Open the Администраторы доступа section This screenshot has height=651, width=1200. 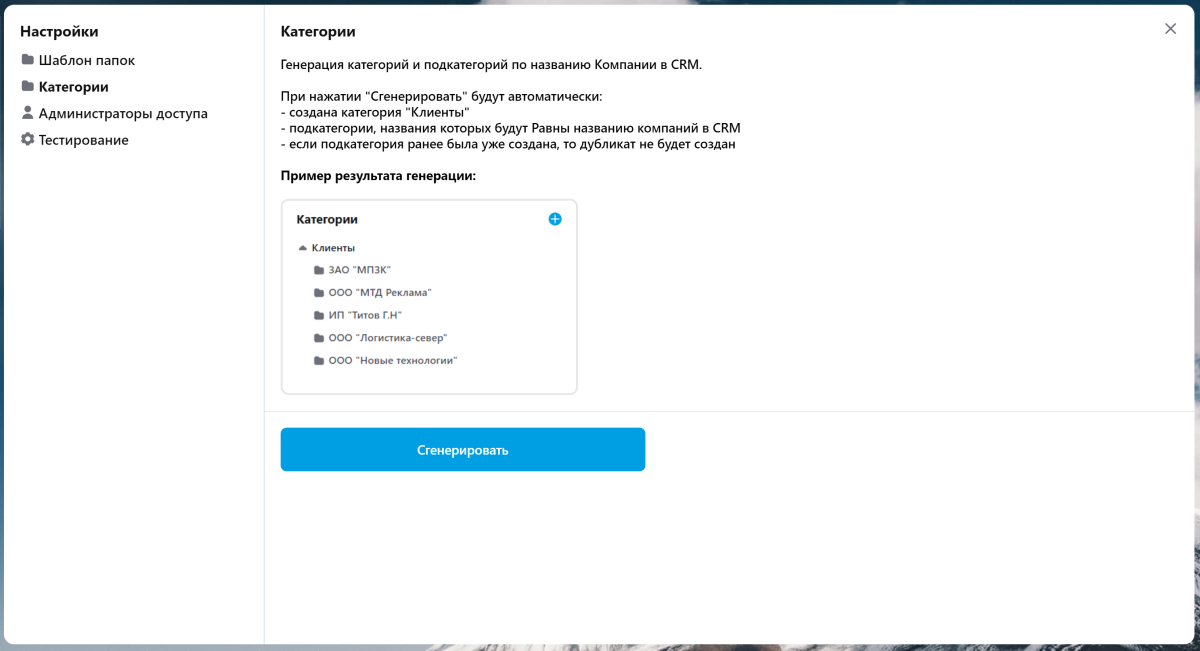coord(114,113)
